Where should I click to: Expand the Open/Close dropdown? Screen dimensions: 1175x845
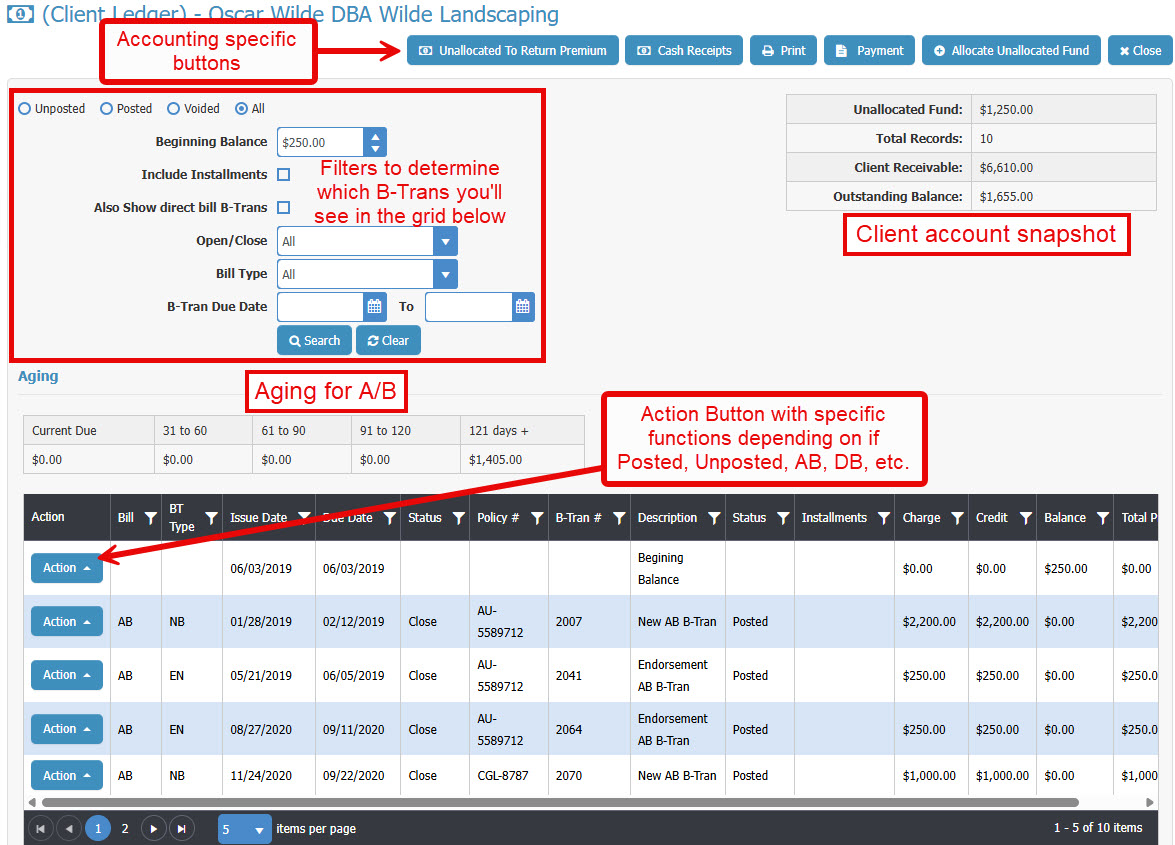pyautogui.click(x=445, y=241)
